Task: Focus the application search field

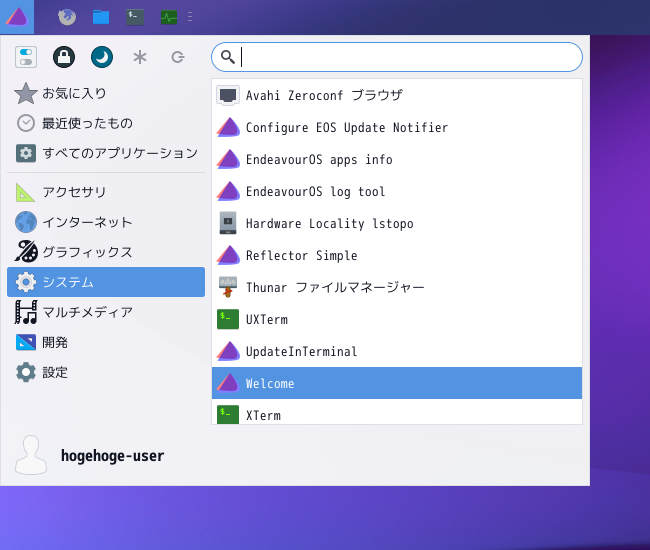Action: click(397, 57)
